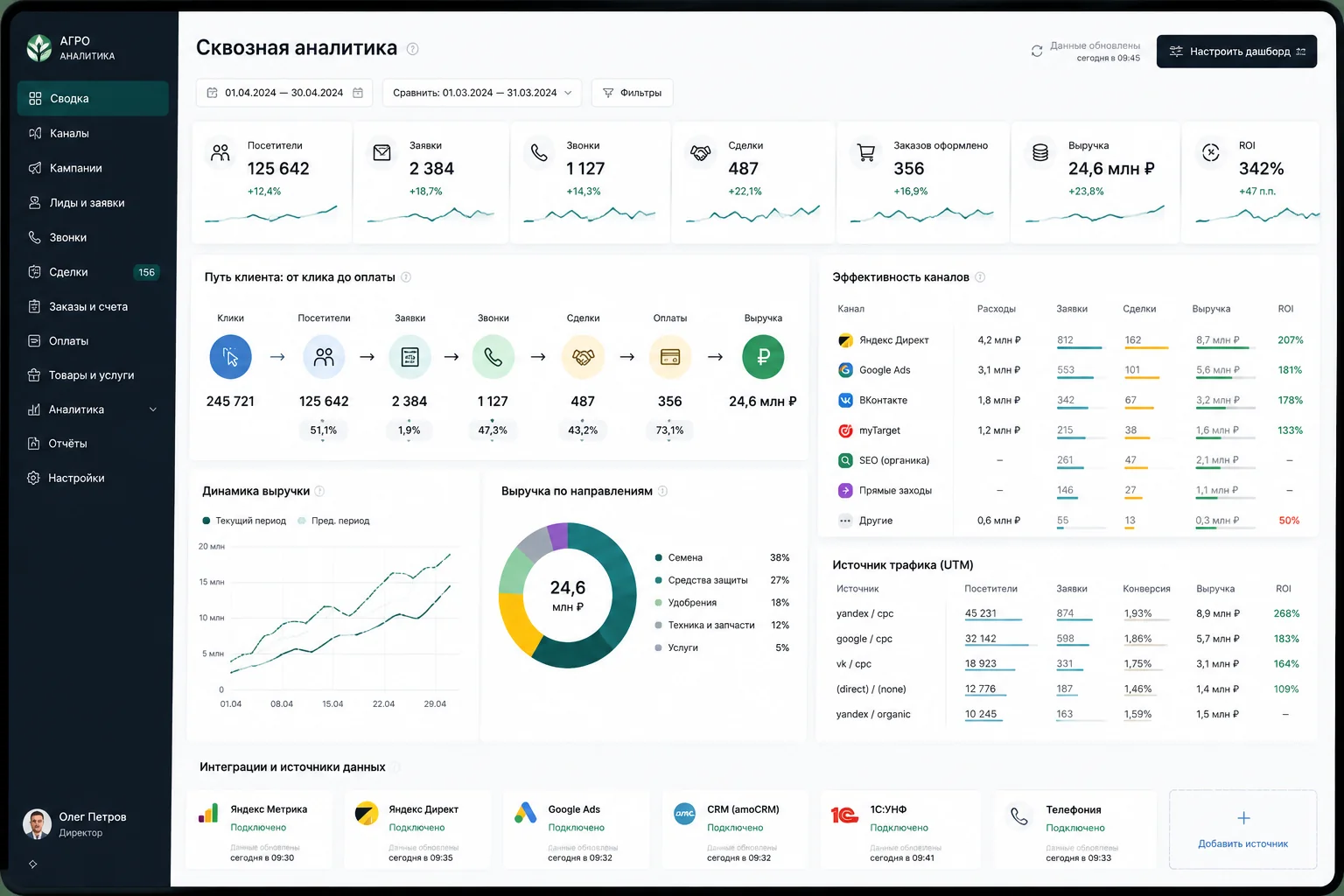Click the ВКонтакте channel icon
Image resolution: width=1344 pixels, height=896 pixels.
click(x=845, y=400)
